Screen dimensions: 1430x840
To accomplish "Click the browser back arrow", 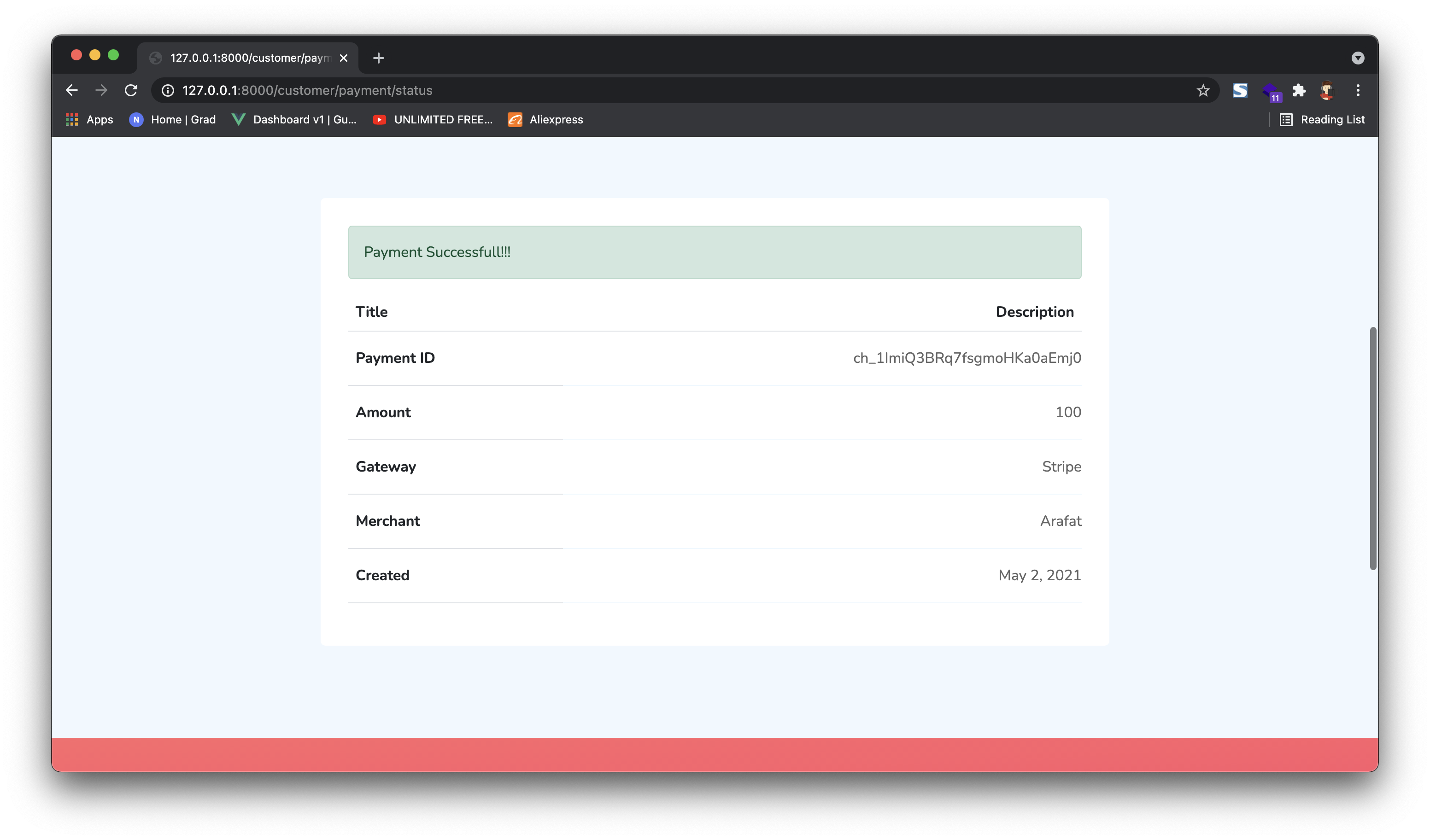I will pos(71,90).
